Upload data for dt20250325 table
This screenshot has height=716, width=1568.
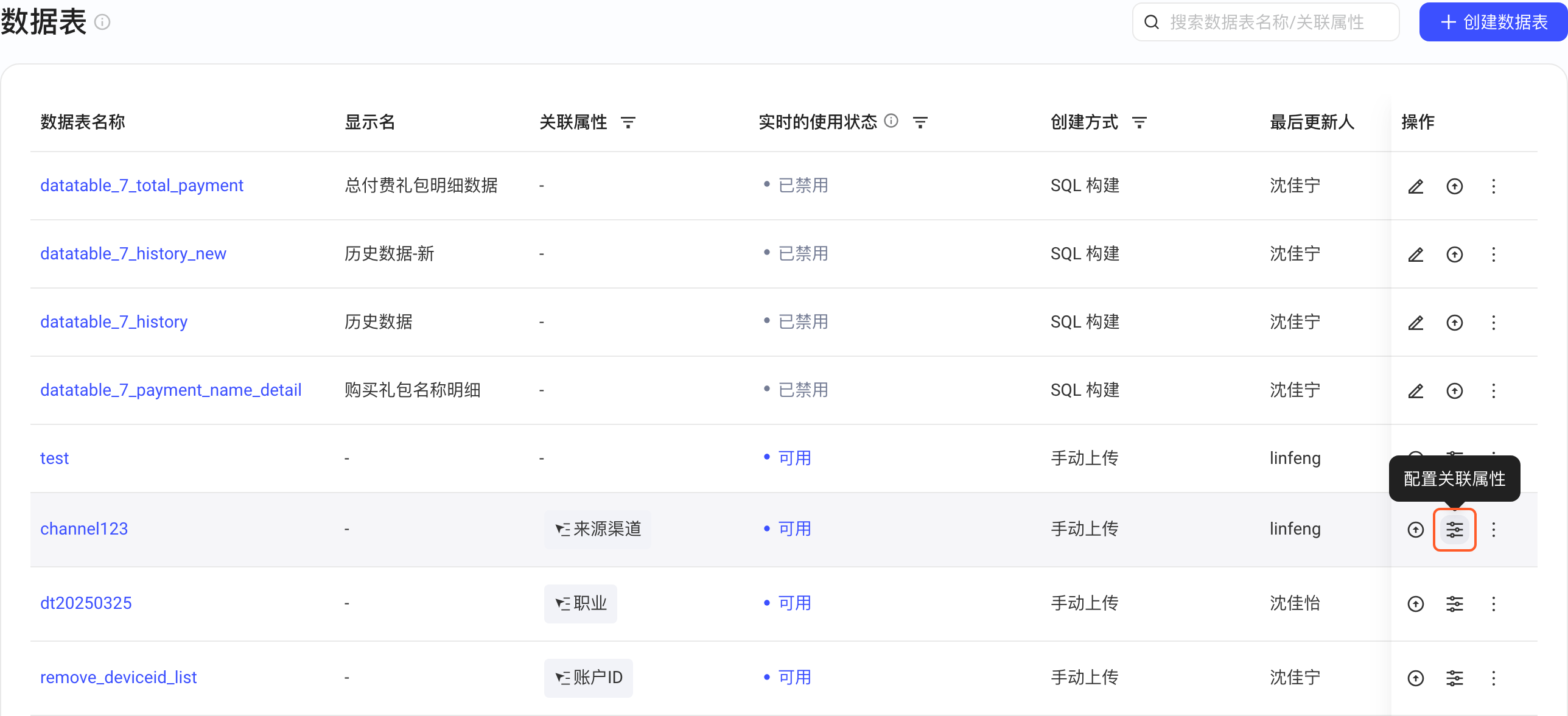coord(1416,604)
